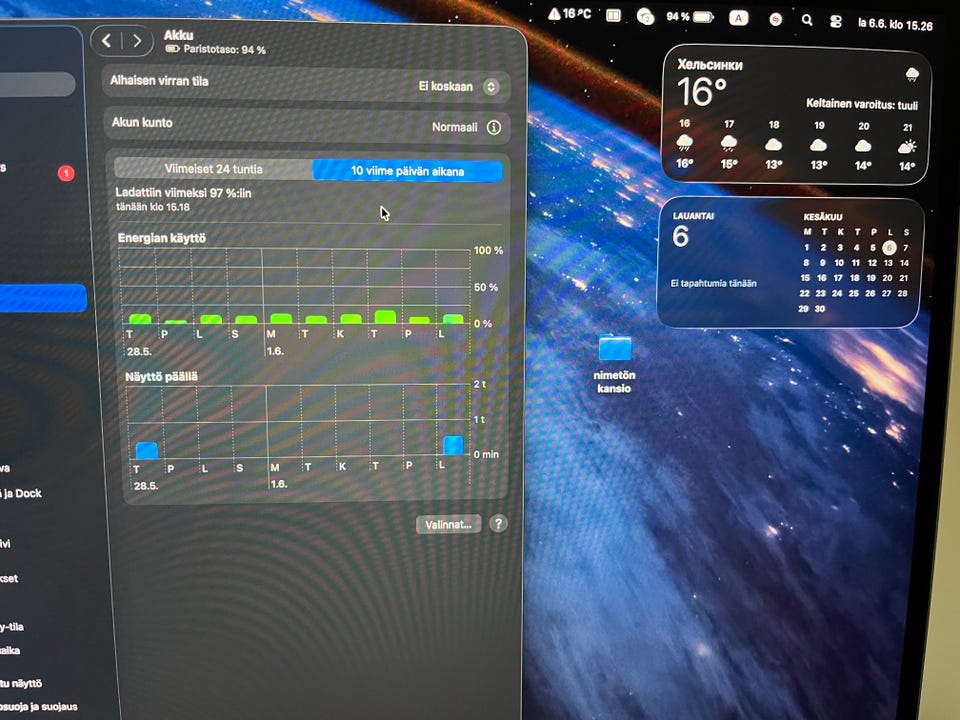Screen dimensions: 960x720
Task: Open the help question mark button
Action: coord(498,523)
